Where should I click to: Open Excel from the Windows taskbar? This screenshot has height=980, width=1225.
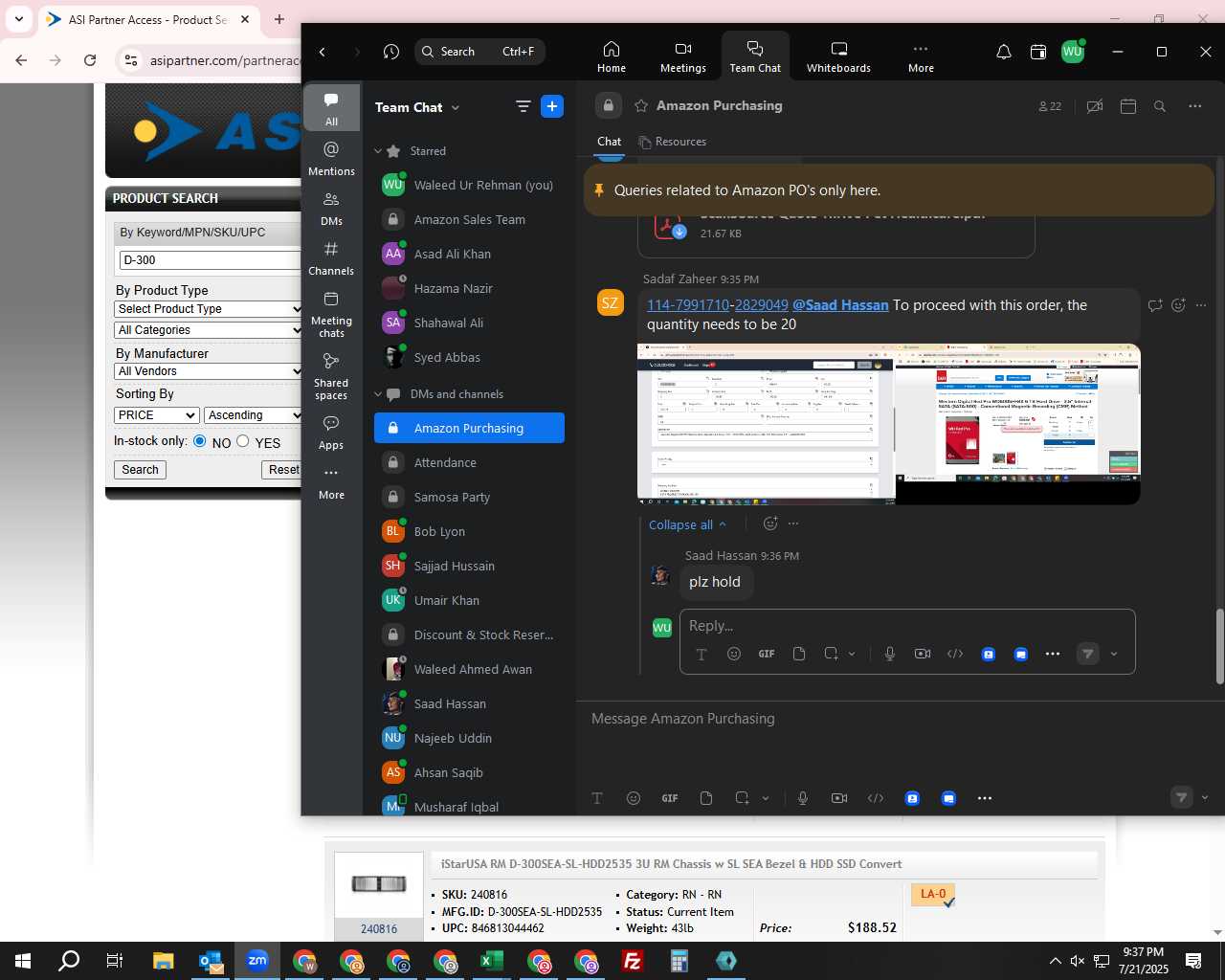coord(492,961)
